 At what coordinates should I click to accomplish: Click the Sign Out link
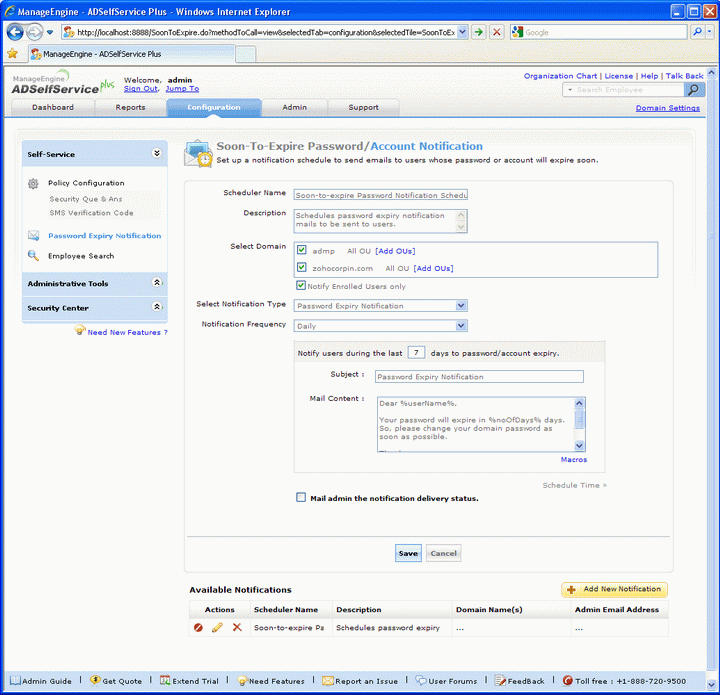pos(141,89)
